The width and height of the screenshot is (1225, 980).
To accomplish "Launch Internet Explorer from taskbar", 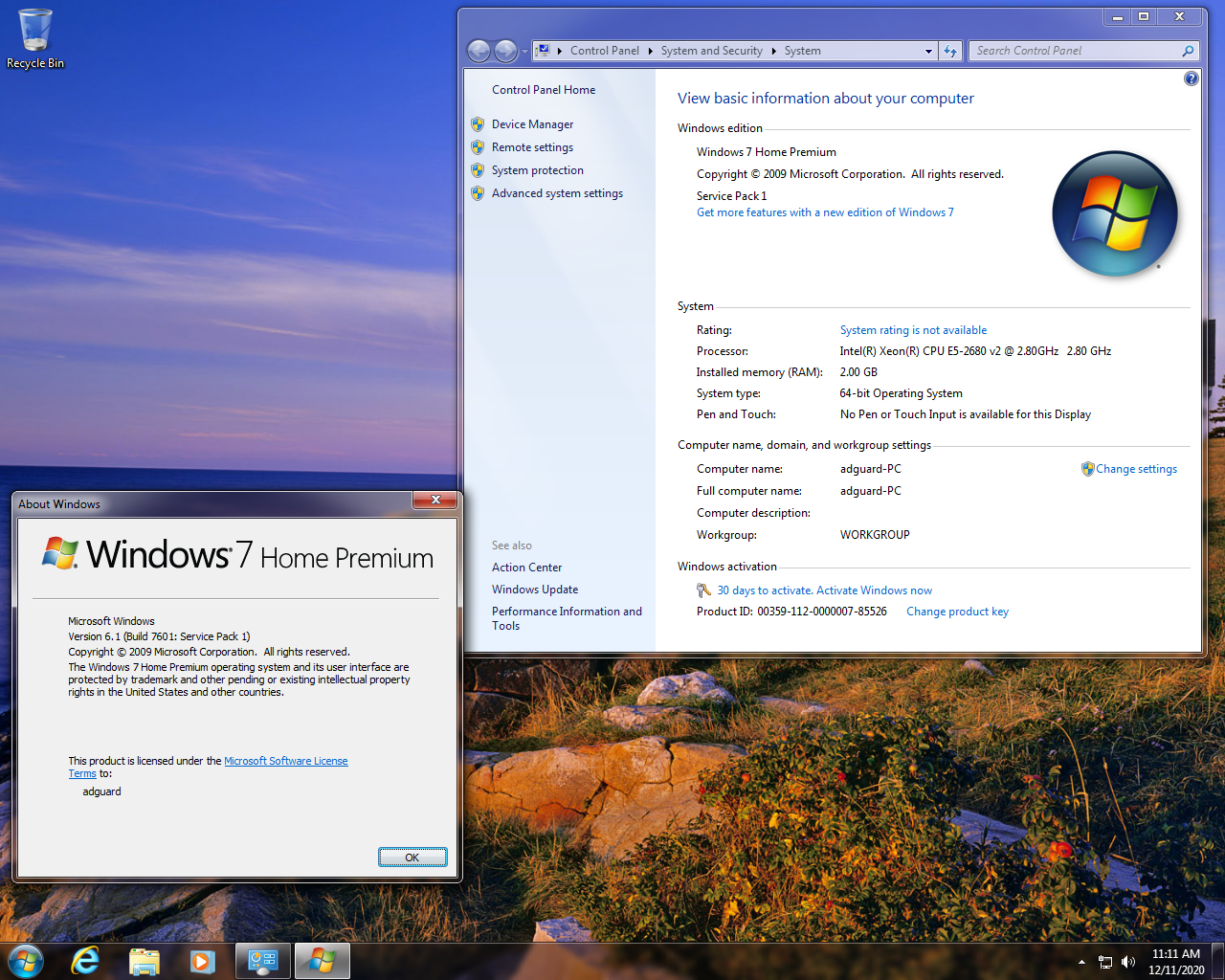I will pyautogui.click(x=86, y=961).
